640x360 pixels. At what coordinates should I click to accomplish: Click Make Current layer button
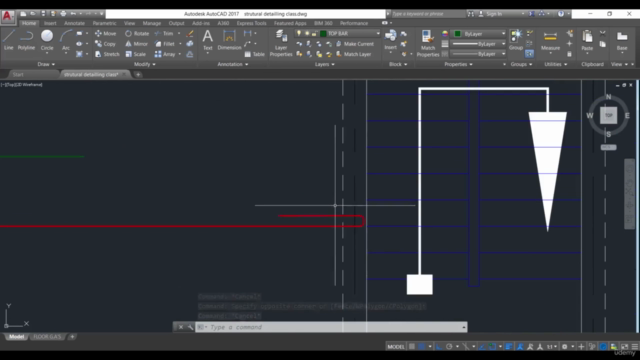tap(355, 44)
